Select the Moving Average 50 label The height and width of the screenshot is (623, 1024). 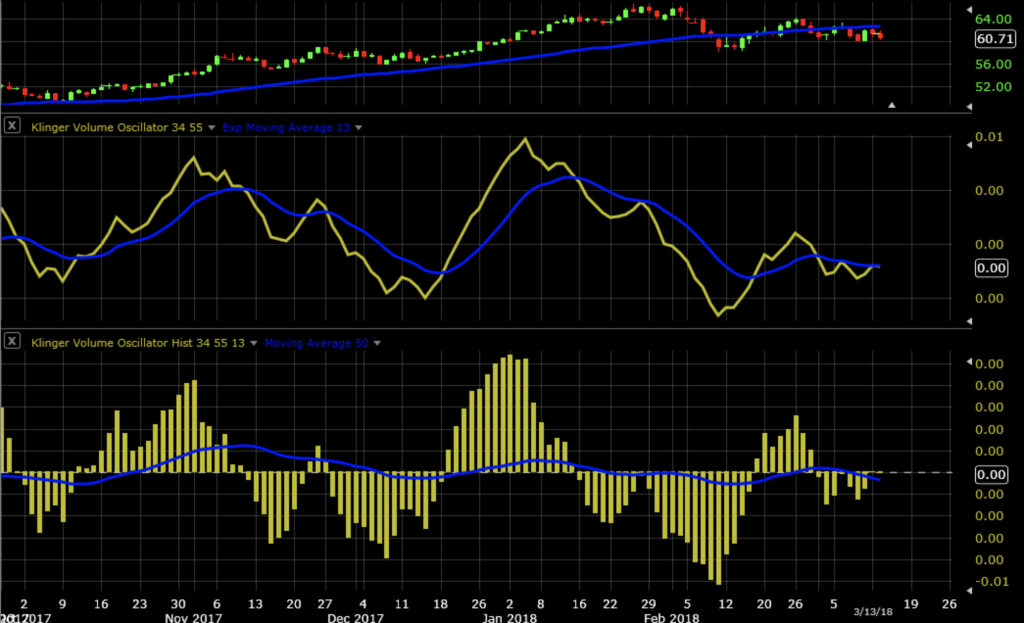pos(317,343)
